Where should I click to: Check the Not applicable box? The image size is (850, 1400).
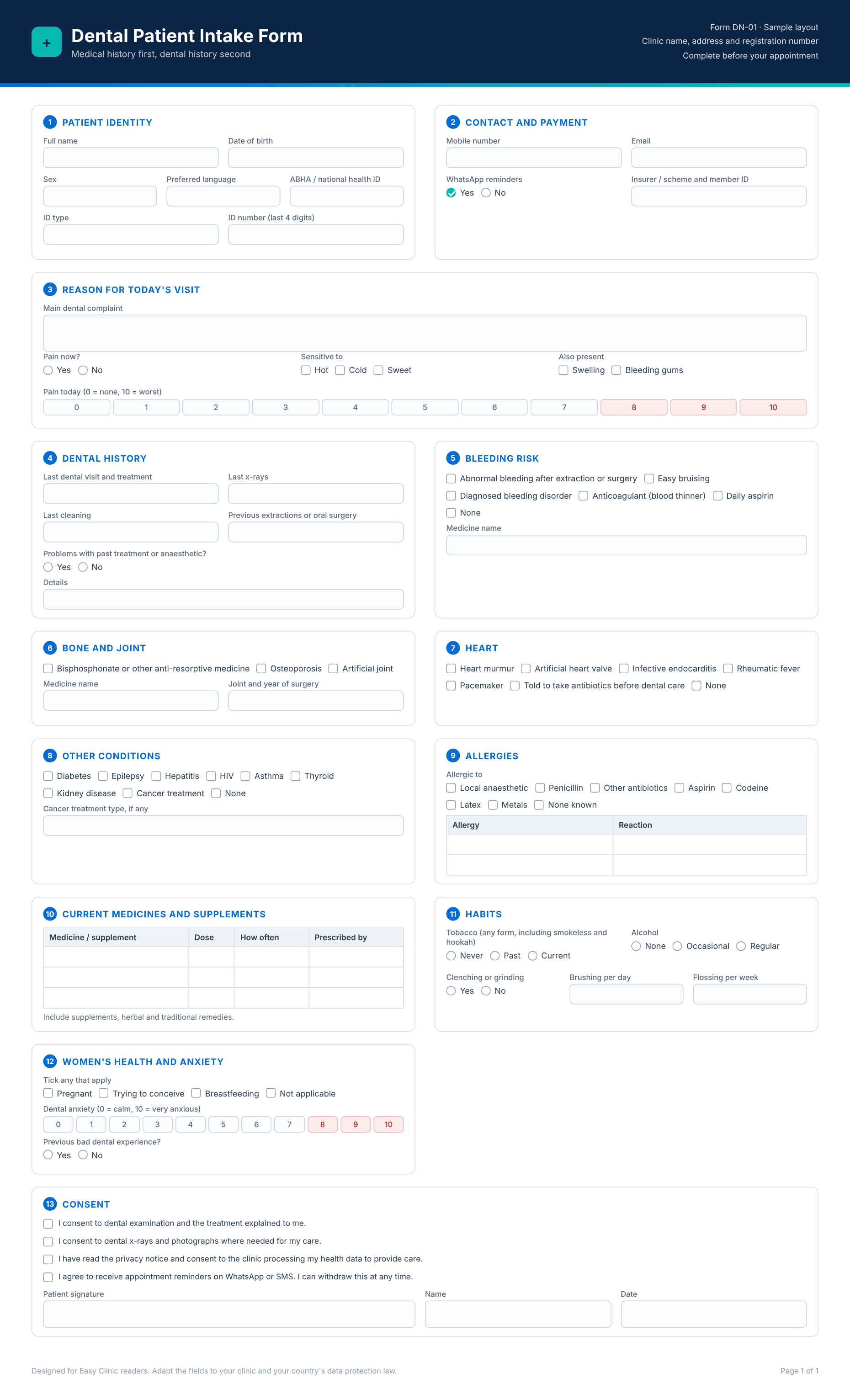[x=271, y=1093]
